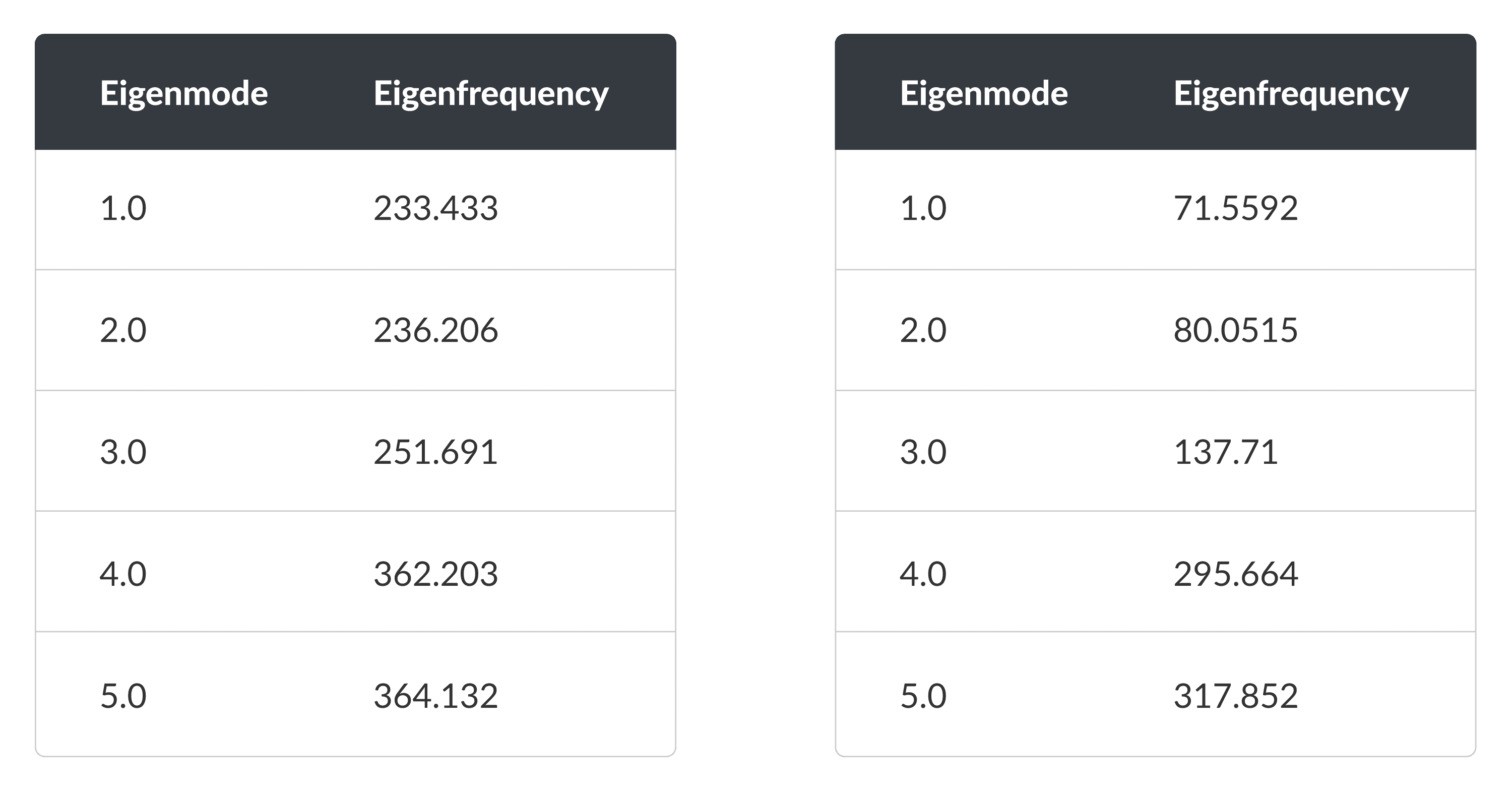1512x791 pixels.
Task: Select eigenmode 1.0 beside the 233.433 value
Action: [123, 209]
